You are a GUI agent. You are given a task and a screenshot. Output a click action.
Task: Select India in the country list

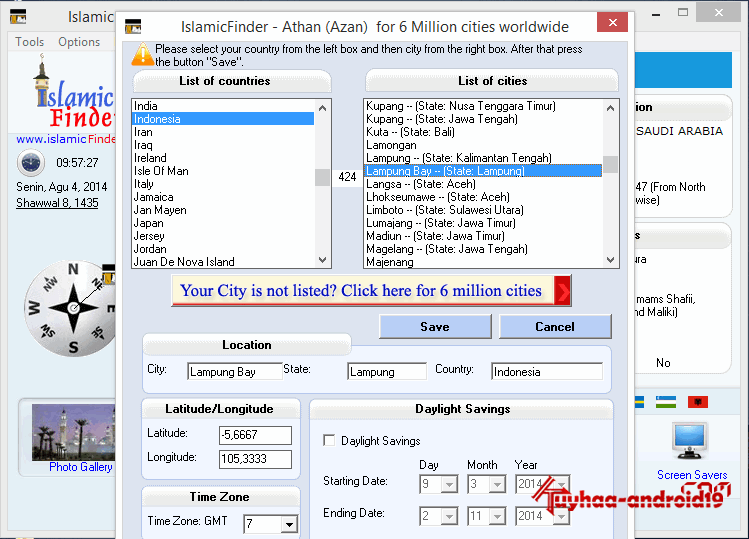(223, 106)
